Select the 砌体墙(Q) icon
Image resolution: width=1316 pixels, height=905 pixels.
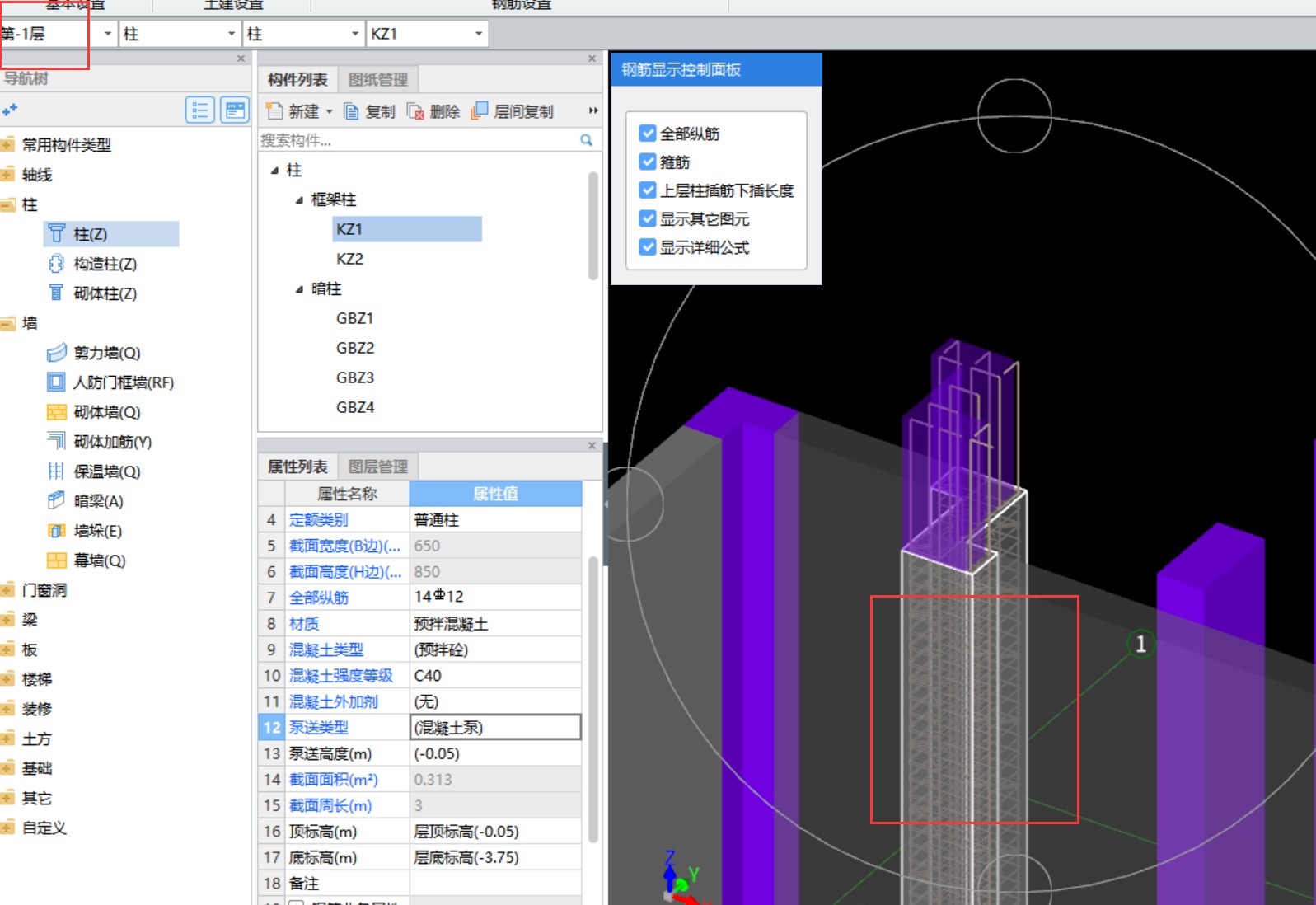pos(56,411)
